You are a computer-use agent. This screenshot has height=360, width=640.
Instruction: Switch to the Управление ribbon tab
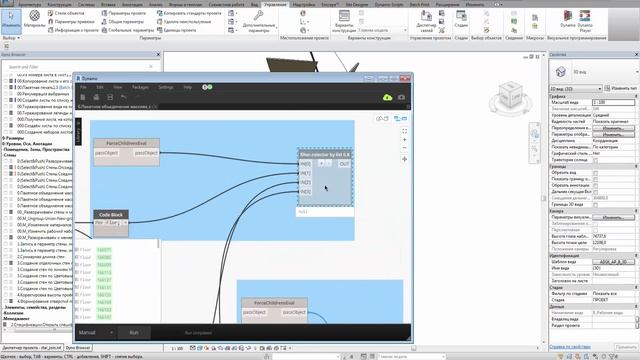[x=275, y=4]
